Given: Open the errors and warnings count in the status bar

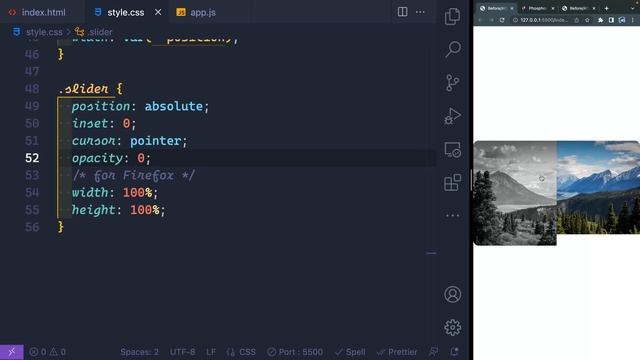Looking at the screenshot, I should (48, 352).
